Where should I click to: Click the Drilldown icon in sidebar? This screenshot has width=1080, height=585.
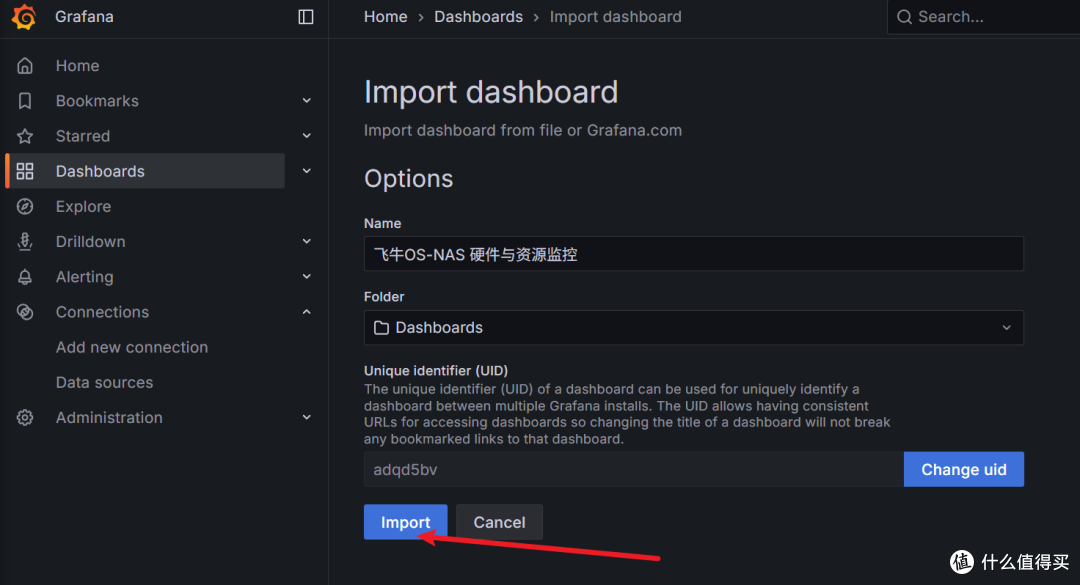(25, 241)
